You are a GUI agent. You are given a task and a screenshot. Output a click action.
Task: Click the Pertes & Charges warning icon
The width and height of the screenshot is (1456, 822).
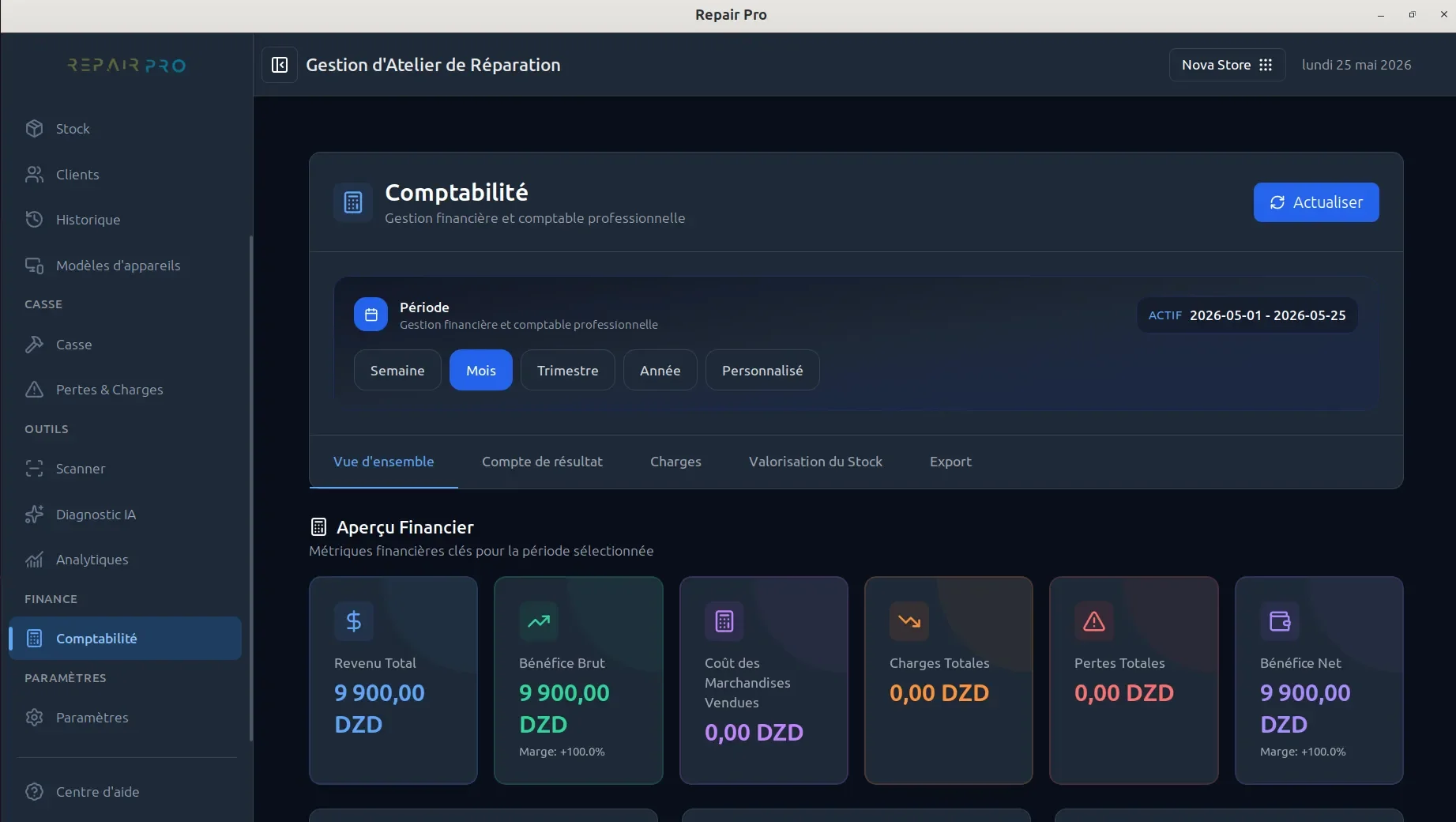coord(34,389)
